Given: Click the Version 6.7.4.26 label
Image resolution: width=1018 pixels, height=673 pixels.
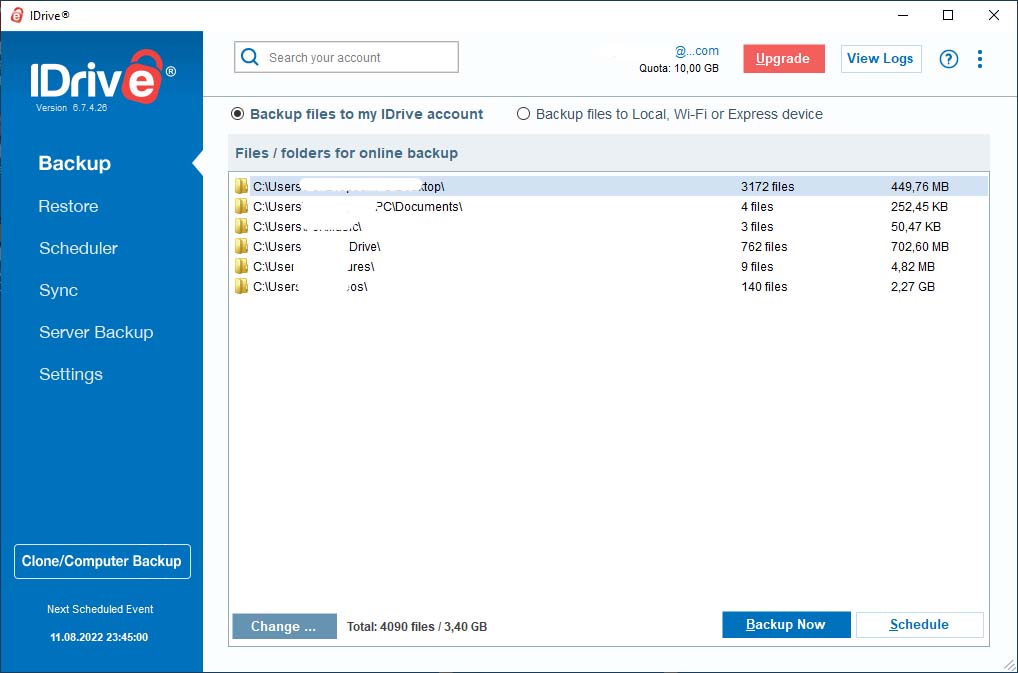Looking at the screenshot, I should click(71, 108).
